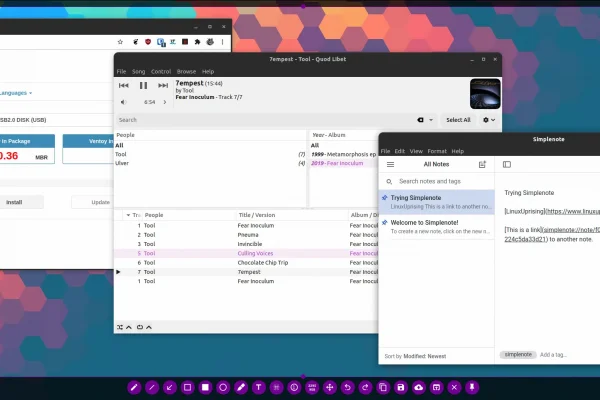The height and width of the screenshot is (400, 600).
Task: Unpin the Welcome to Simplenote note
Action: (385, 222)
